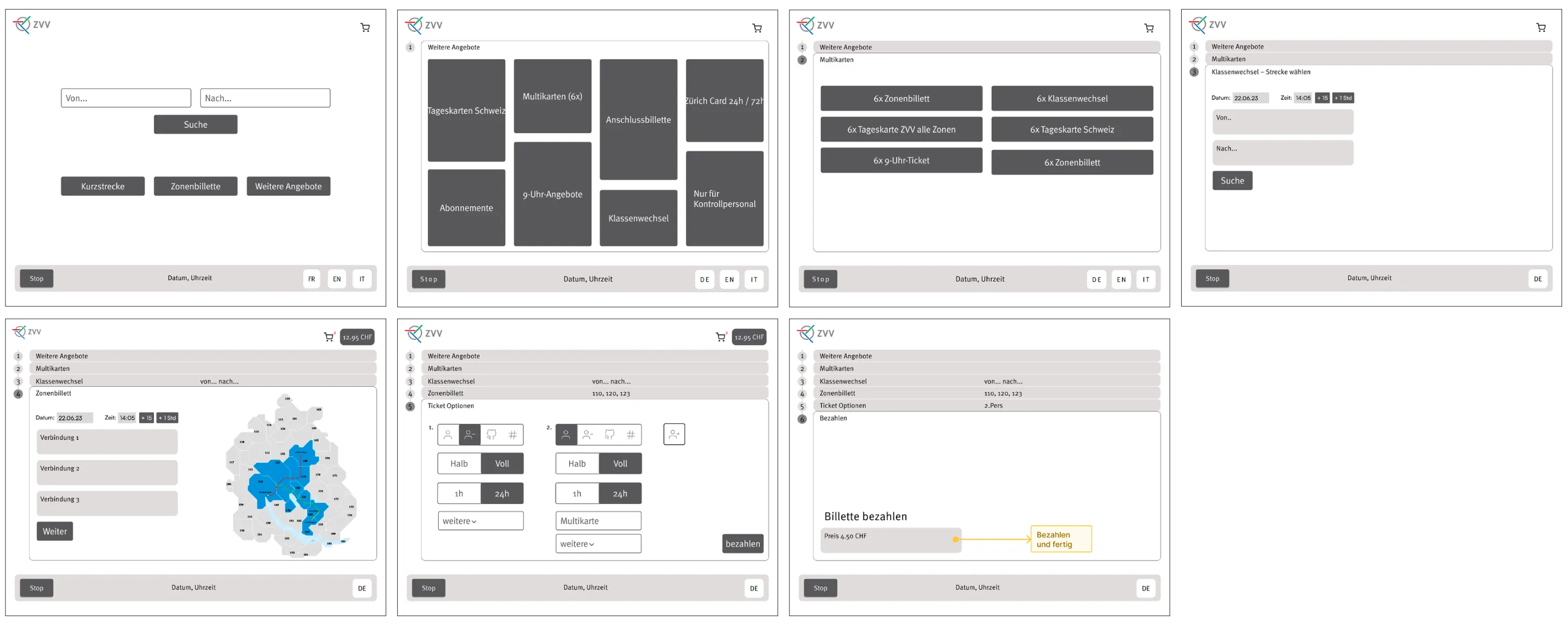The image size is (1568, 629).
Task: Switch ticket 1 fare to Halb
Action: [x=459, y=463]
